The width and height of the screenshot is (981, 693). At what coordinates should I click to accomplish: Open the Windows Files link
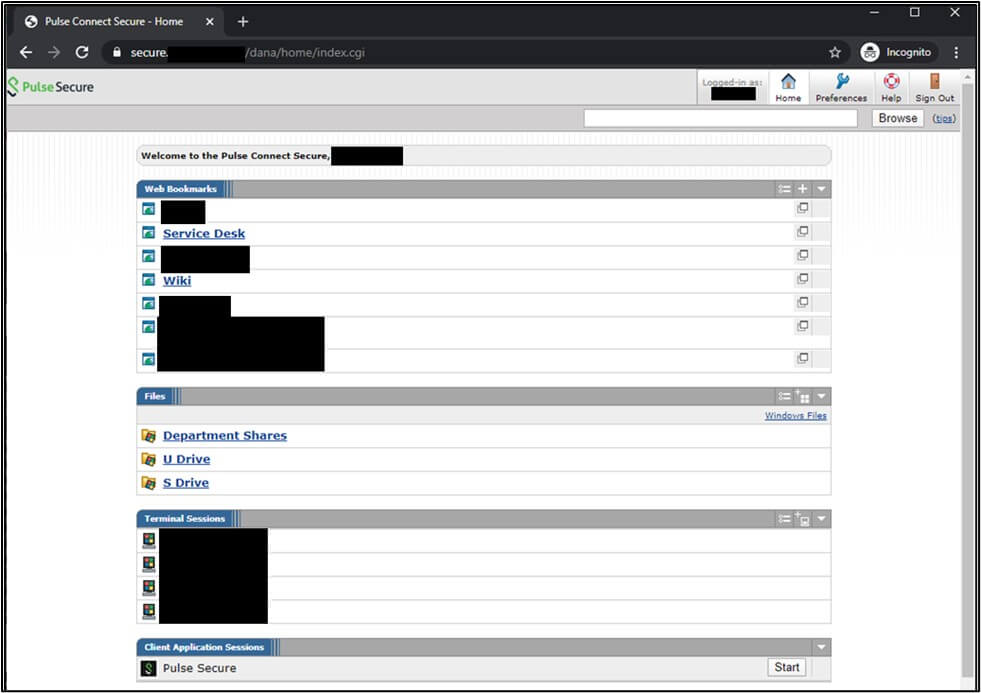tap(795, 415)
